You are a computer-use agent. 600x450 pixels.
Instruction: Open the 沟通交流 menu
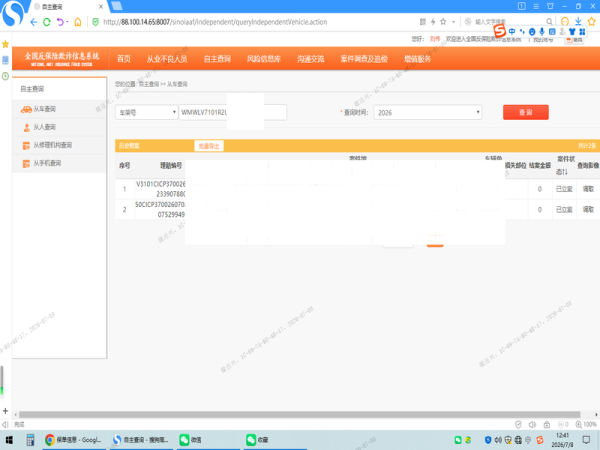coord(311,59)
